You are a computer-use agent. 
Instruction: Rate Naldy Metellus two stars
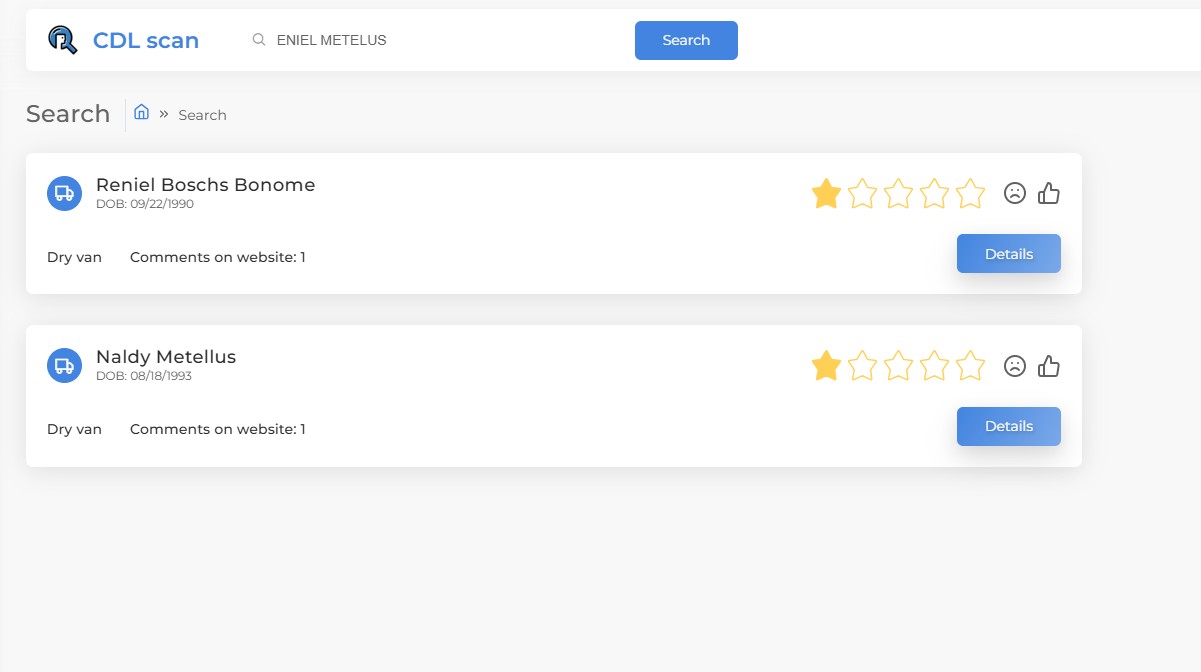pos(862,366)
